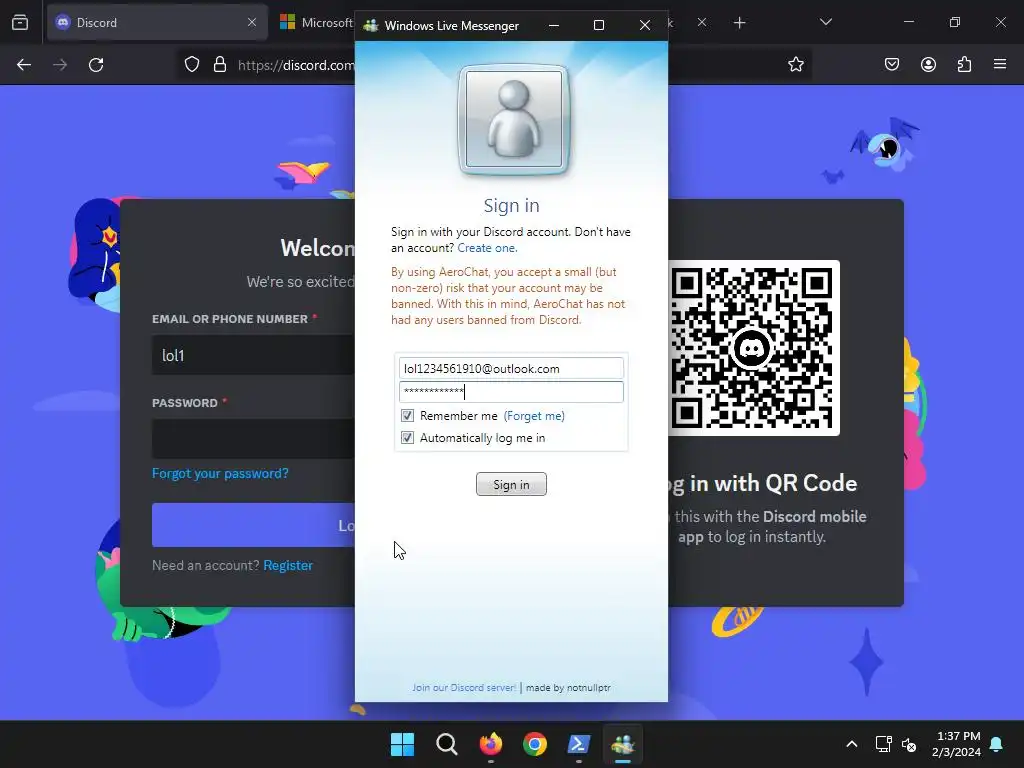Image resolution: width=1024 pixels, height=768 pixels.
Task: Click the Sign in button in Messenger
Action: click(511, 485)
